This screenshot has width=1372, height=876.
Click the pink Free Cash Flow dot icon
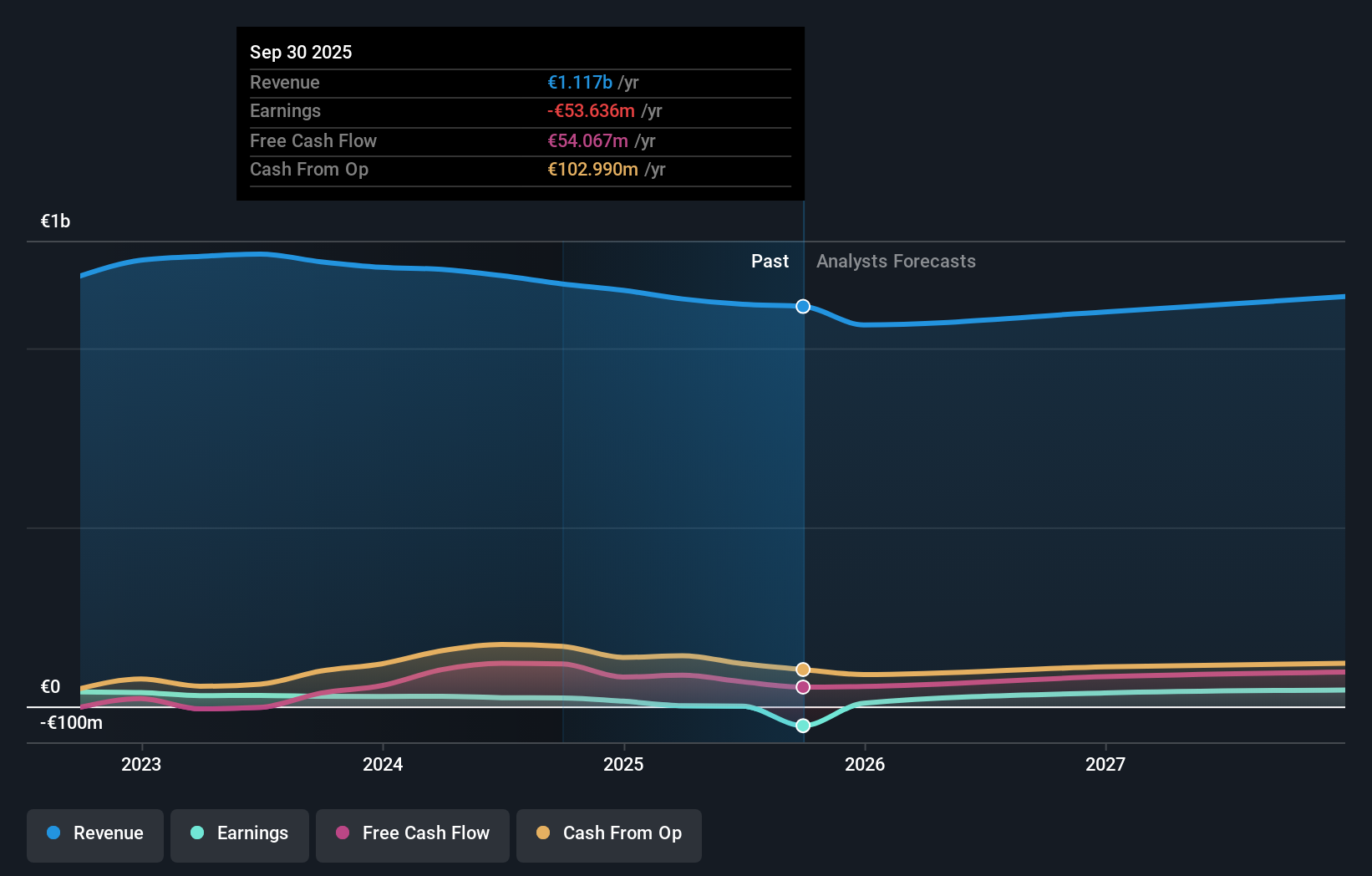342,833
